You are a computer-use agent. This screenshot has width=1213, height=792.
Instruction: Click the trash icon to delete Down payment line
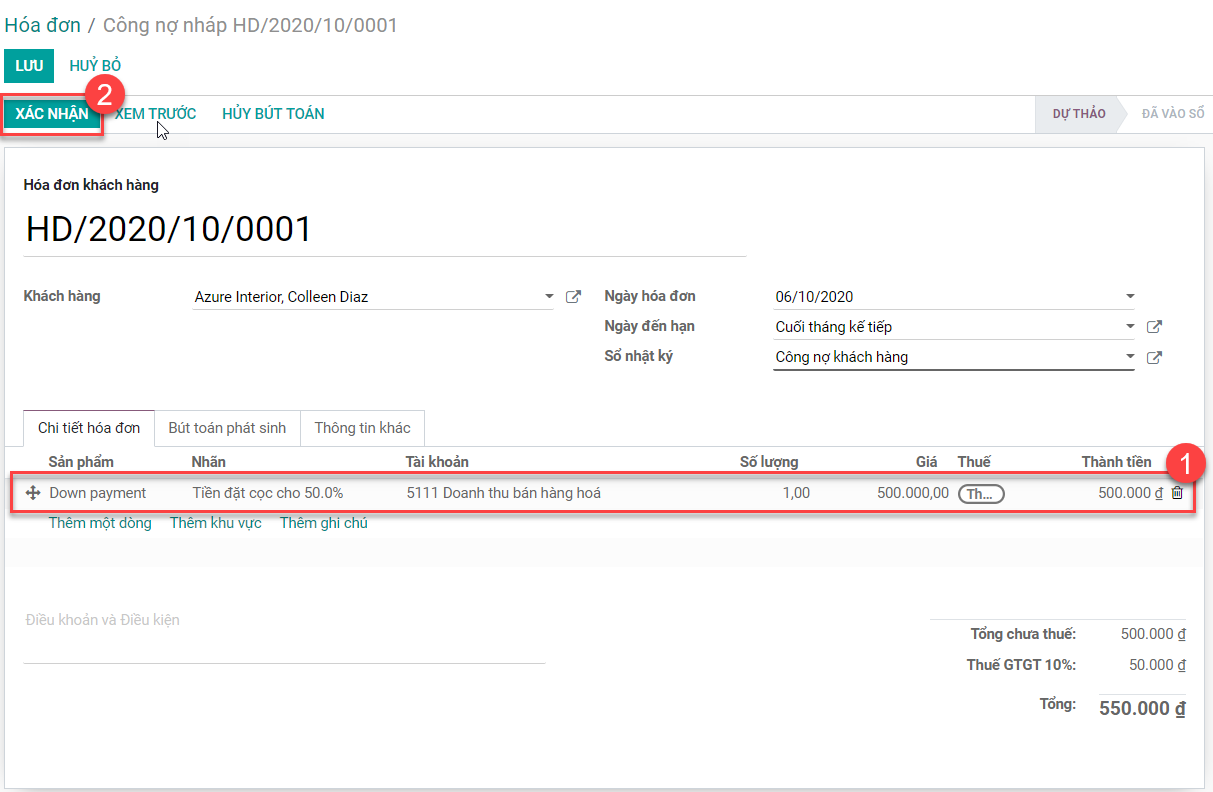1177,493
